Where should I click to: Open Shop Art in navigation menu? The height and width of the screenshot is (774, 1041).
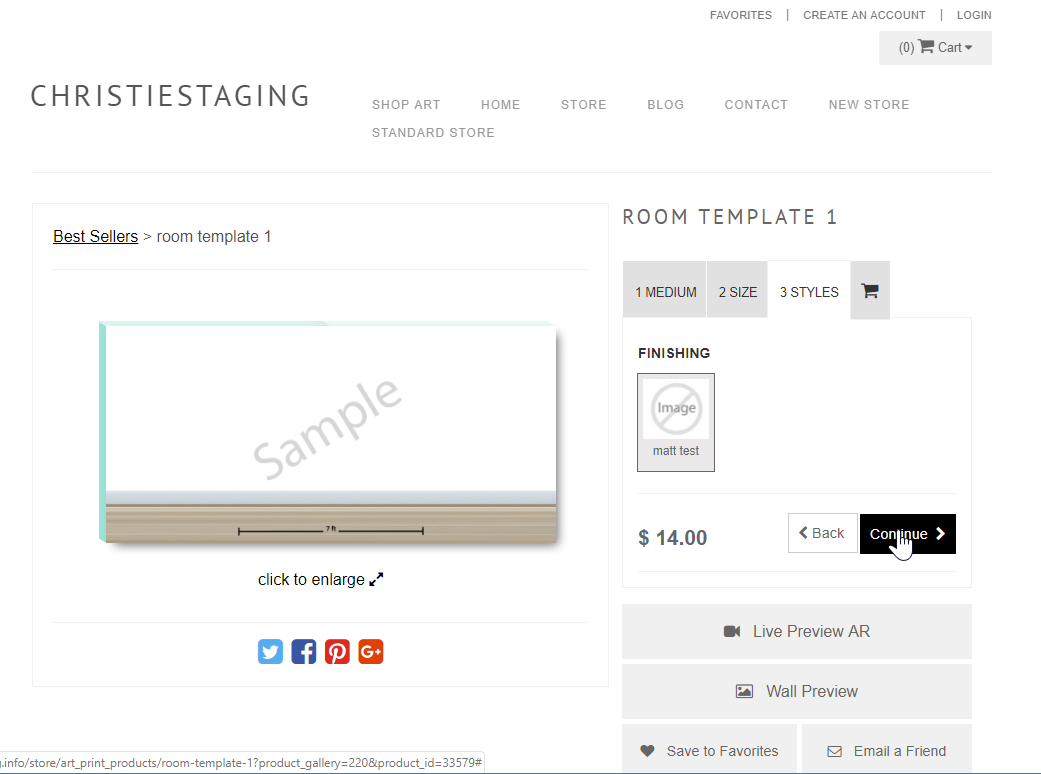(x=406, y=104)
